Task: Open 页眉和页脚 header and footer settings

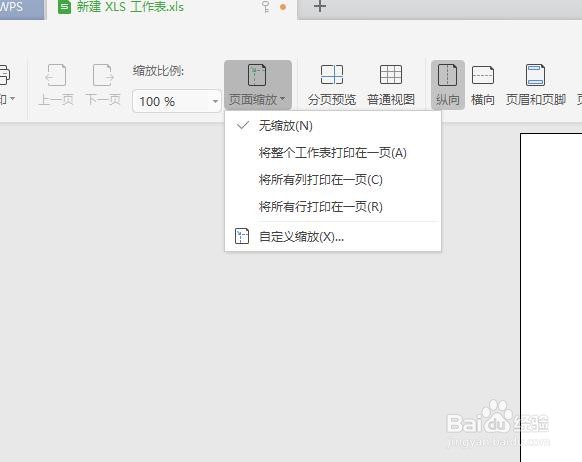Action: pos(536,85)
